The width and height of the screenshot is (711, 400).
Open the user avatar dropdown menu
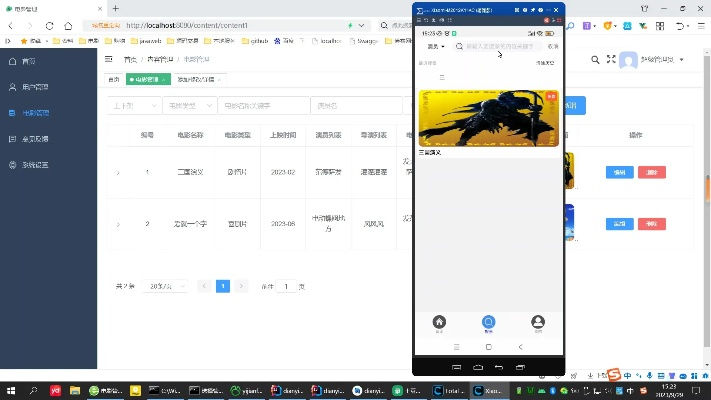click(x=652, y=60)
